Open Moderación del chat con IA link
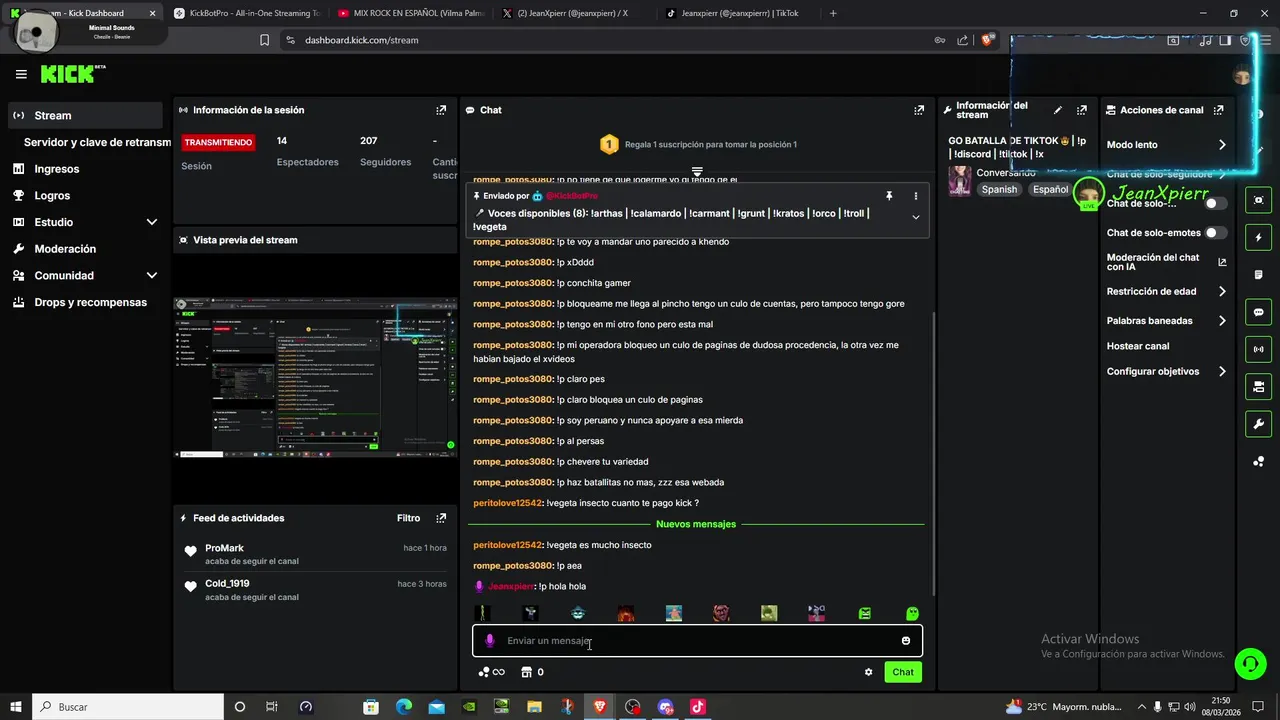 [1166, 262]
